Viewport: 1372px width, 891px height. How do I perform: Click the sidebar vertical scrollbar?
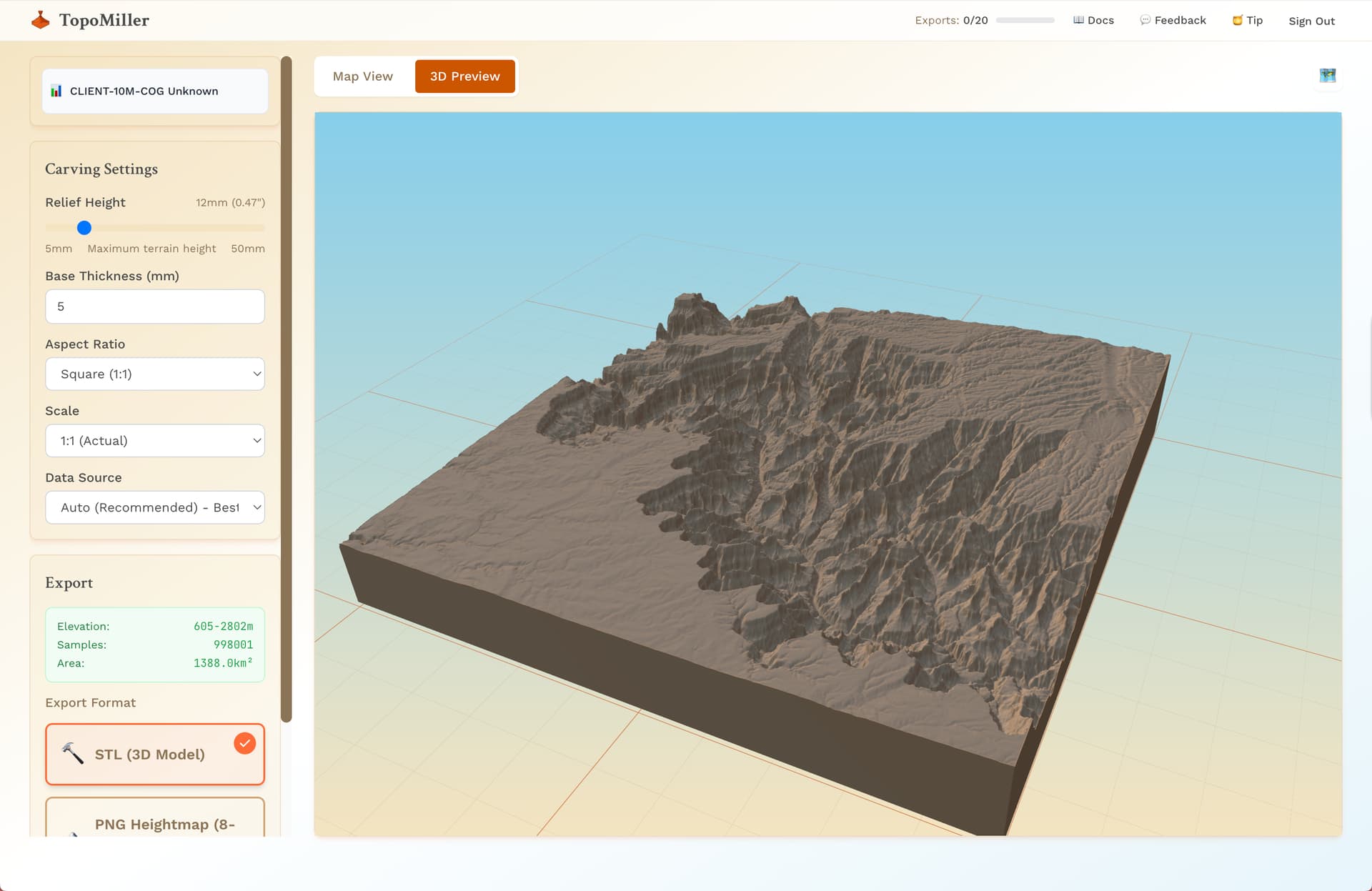point(287,389)
